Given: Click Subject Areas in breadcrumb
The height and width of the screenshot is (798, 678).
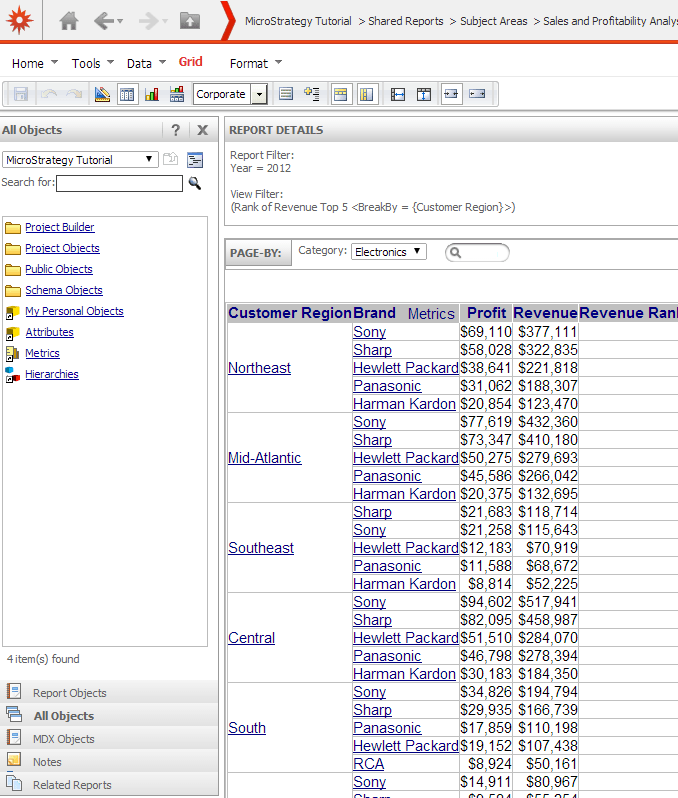Looking at the screenshot, I should 493,21.
